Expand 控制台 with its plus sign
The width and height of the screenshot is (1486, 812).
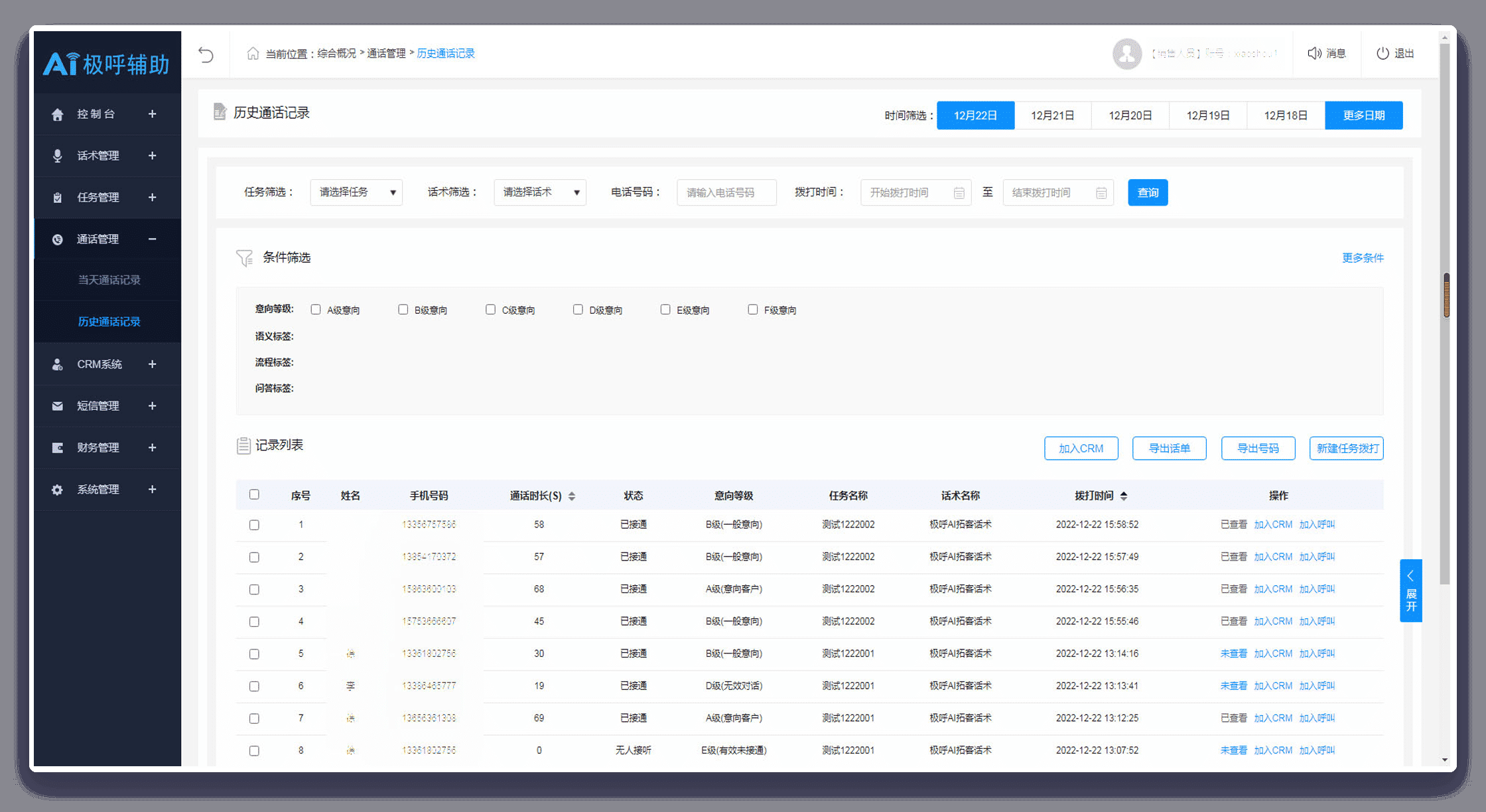(x=152, y=114)
